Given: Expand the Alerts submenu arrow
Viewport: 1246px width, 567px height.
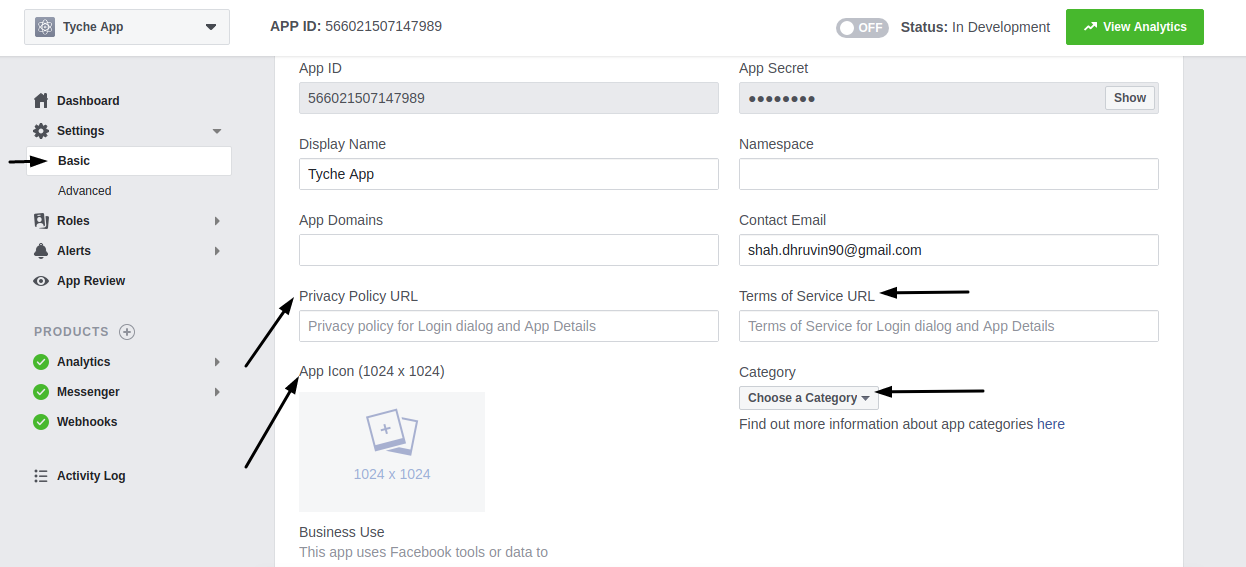Looking at the screenshot, I should tap(217, 251).
